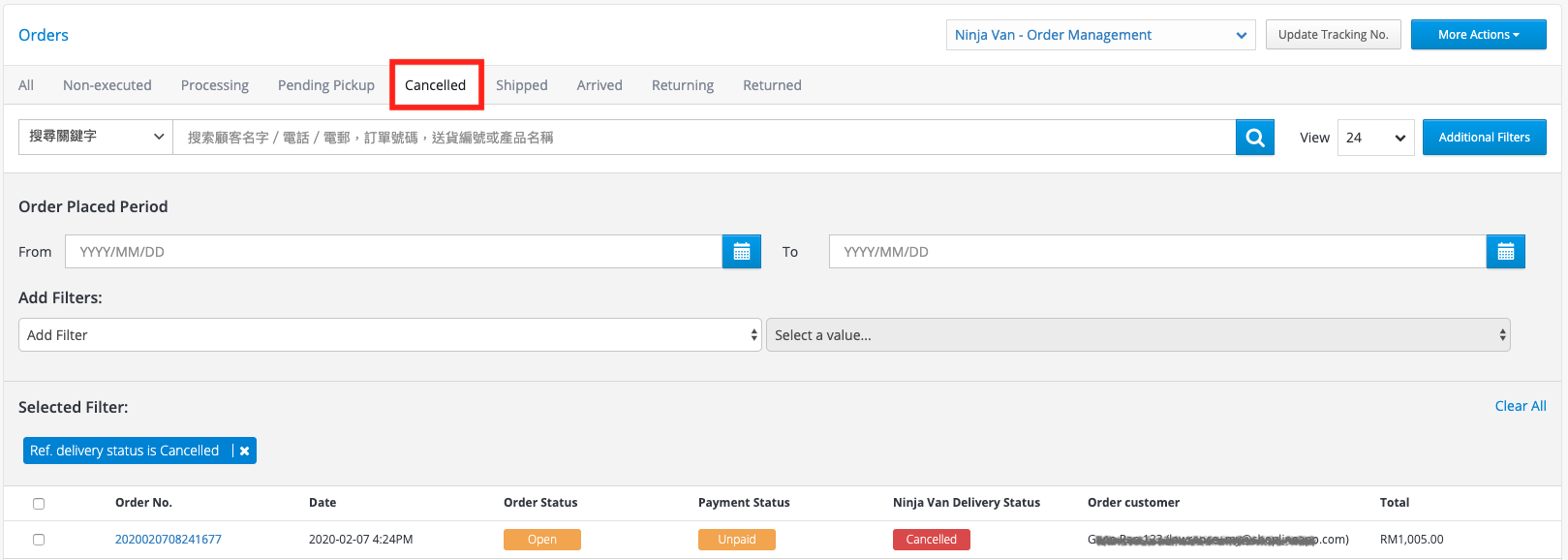The width and height of the screenshot is (1568, 560).
Task: Open the To date calendar picker
Action: click(1506, 252)
